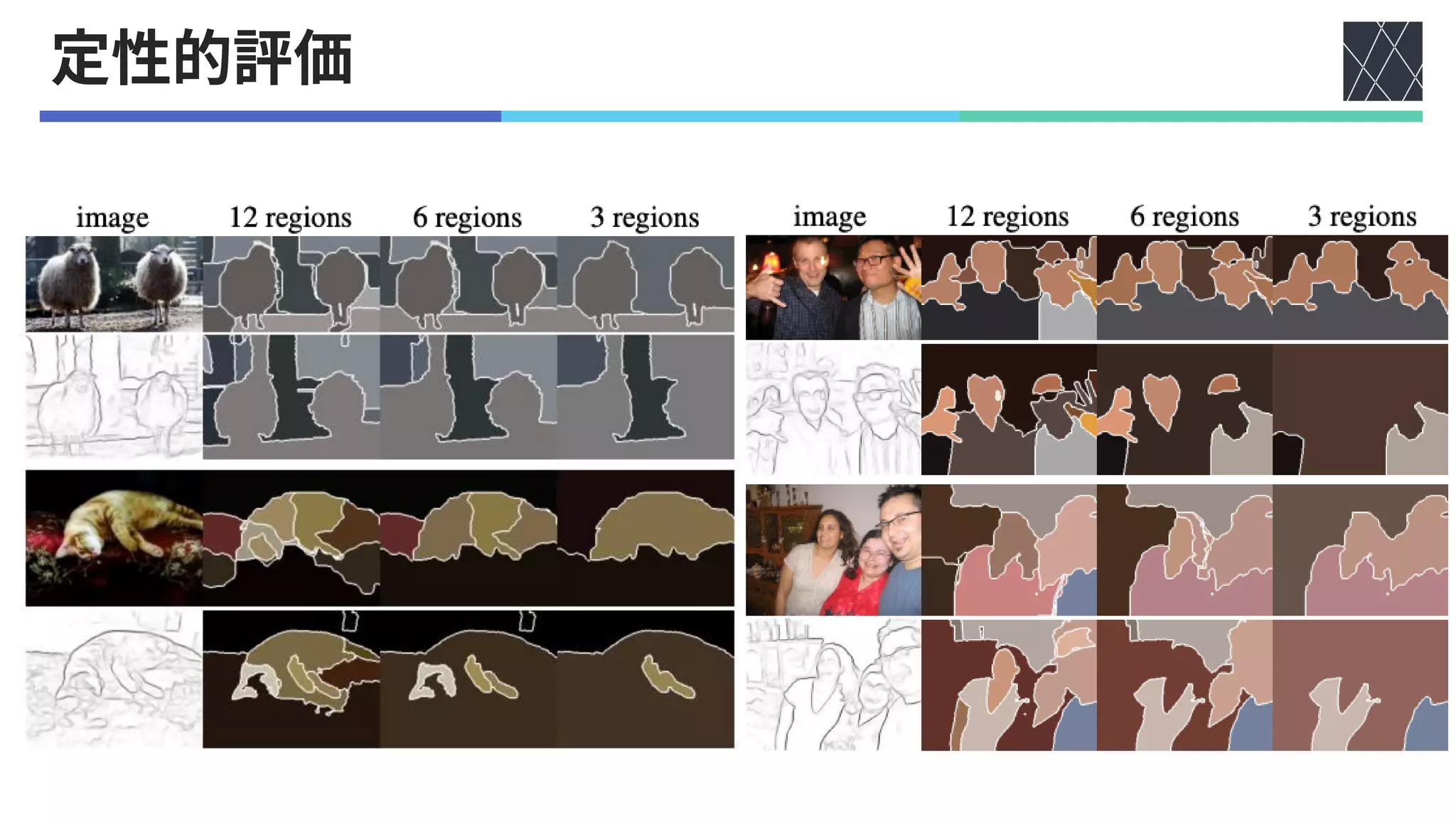This screenshot has height=819, width=1456.
Task: Click the dark diamond-pattern logo icon
Action: (1382, 61)
